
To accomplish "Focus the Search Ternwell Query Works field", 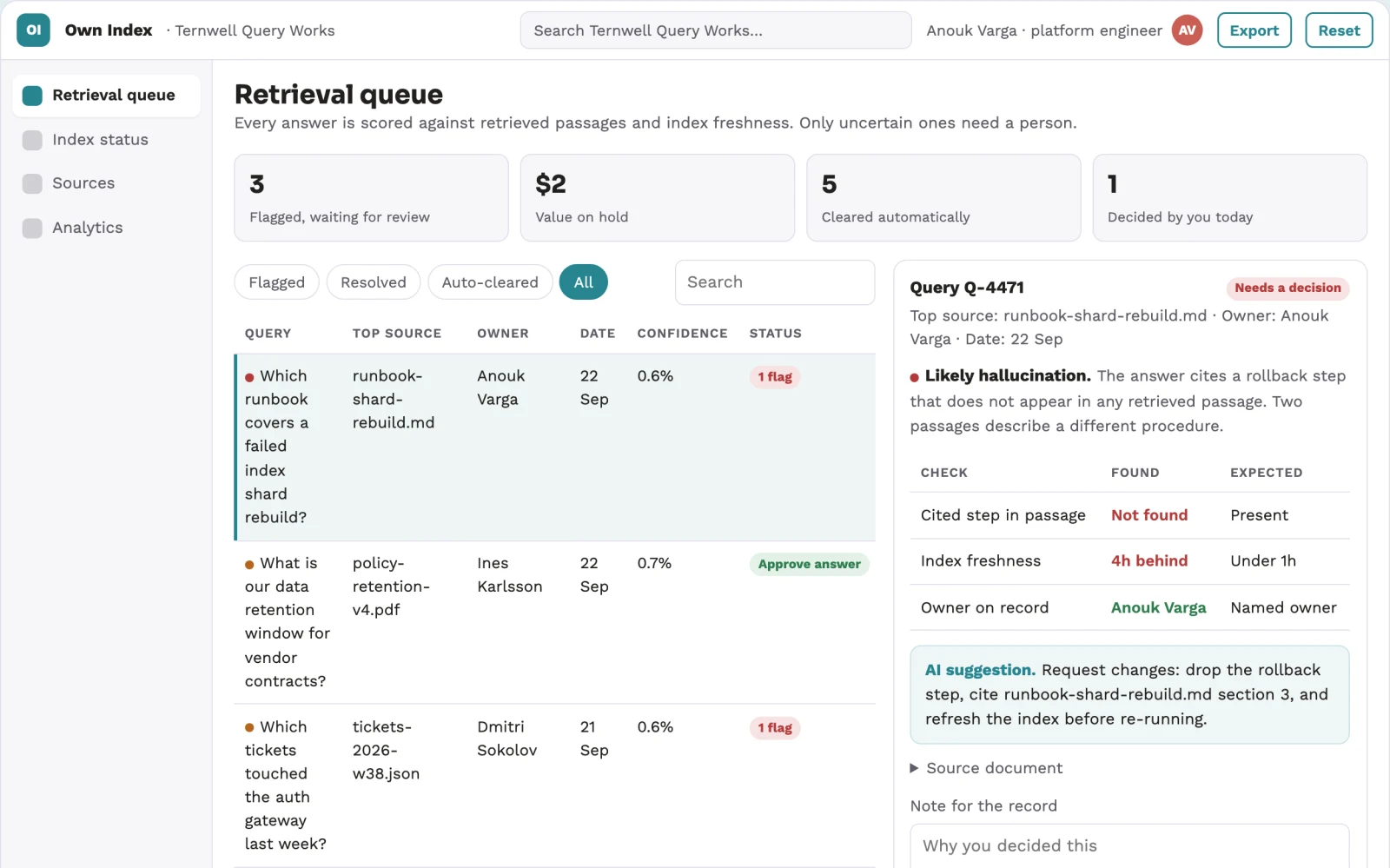I will tap(716, 30).
